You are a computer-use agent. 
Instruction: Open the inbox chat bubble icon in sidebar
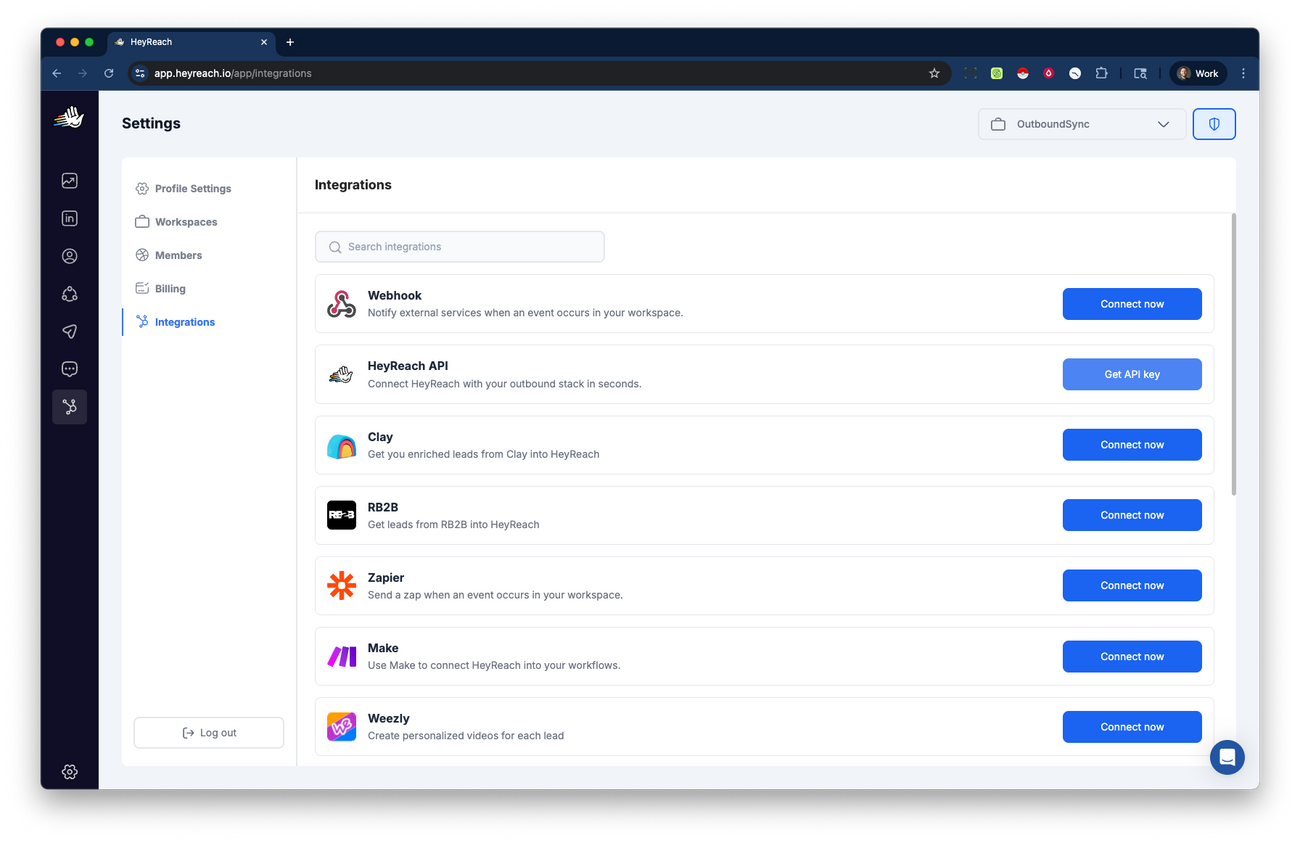(69, 368)
